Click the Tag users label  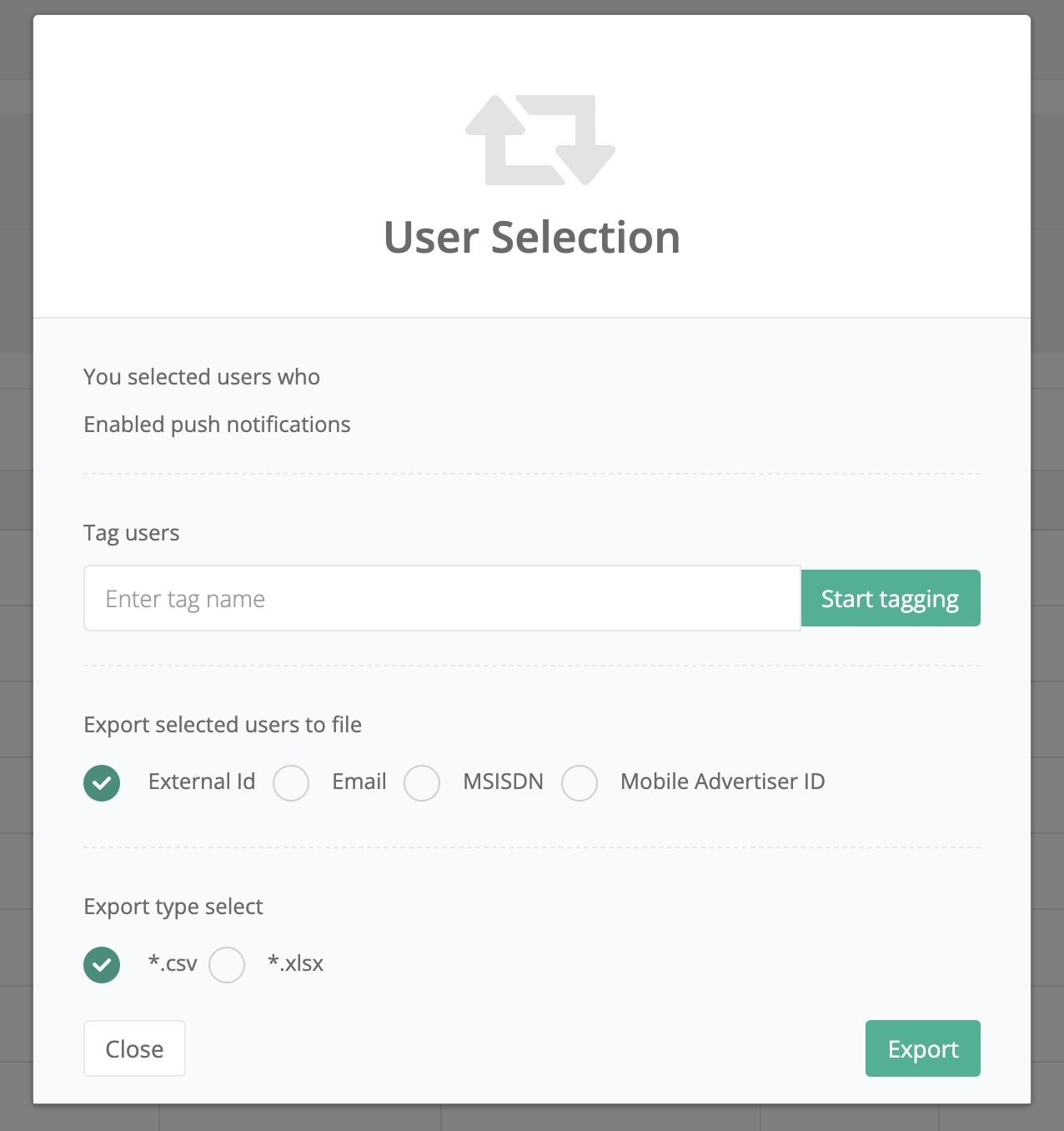click(132, 533)
